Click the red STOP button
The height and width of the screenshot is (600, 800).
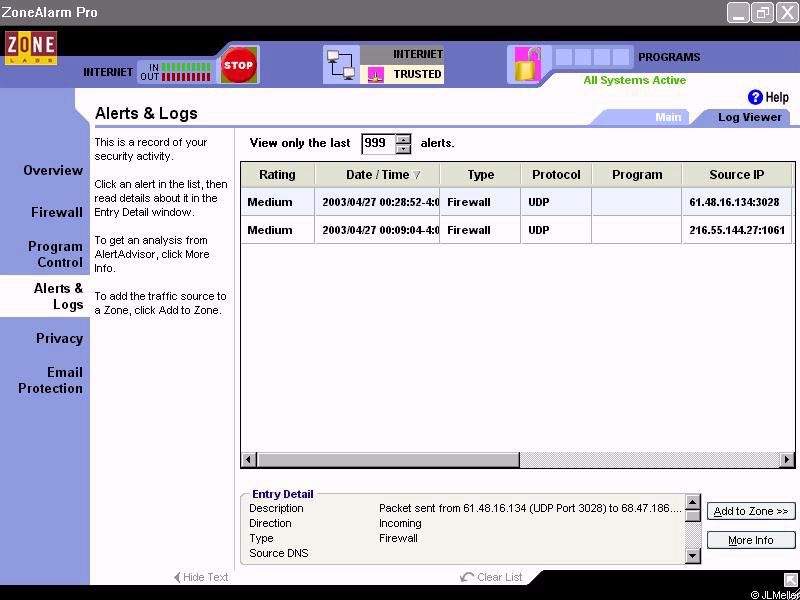tap(238, 65)
